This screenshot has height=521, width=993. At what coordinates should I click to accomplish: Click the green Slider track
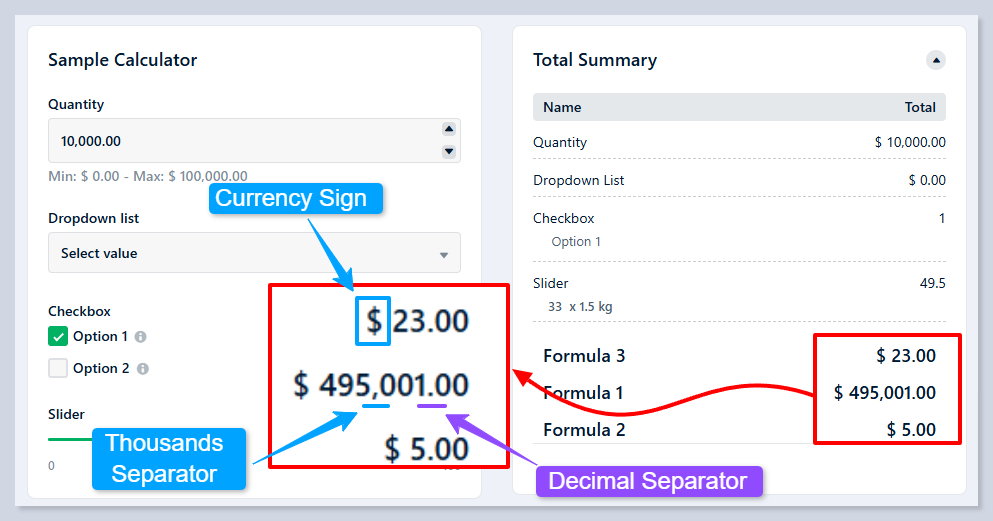[68, 438]
